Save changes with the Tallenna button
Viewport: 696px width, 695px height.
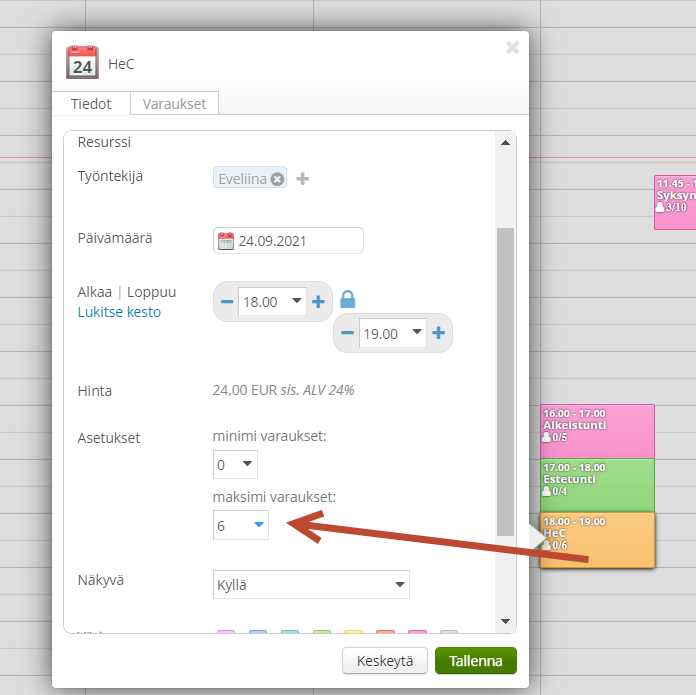tap(476, 661)
